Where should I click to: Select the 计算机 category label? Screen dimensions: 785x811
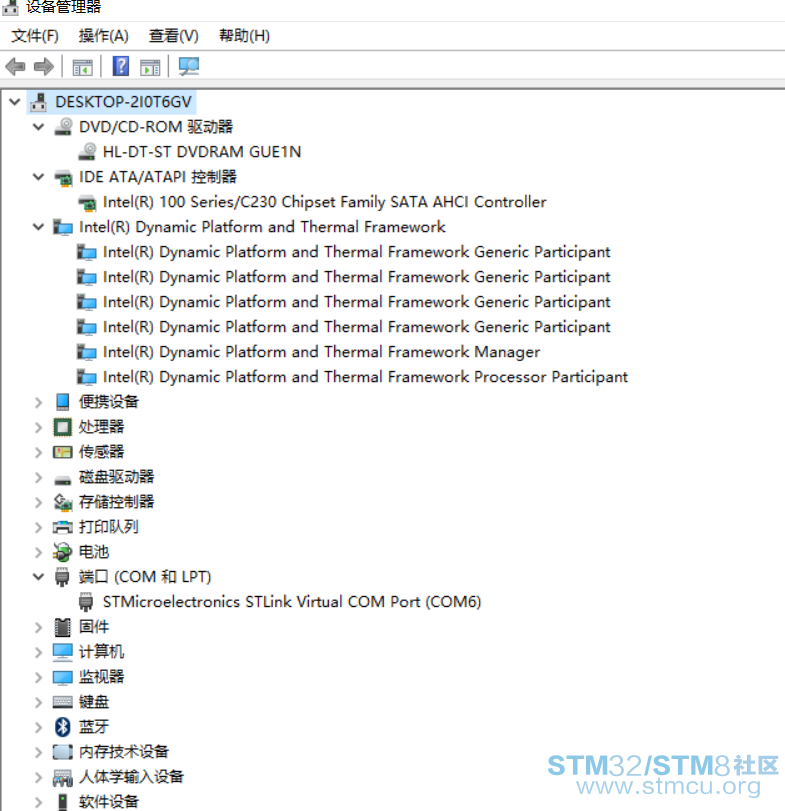101,652
